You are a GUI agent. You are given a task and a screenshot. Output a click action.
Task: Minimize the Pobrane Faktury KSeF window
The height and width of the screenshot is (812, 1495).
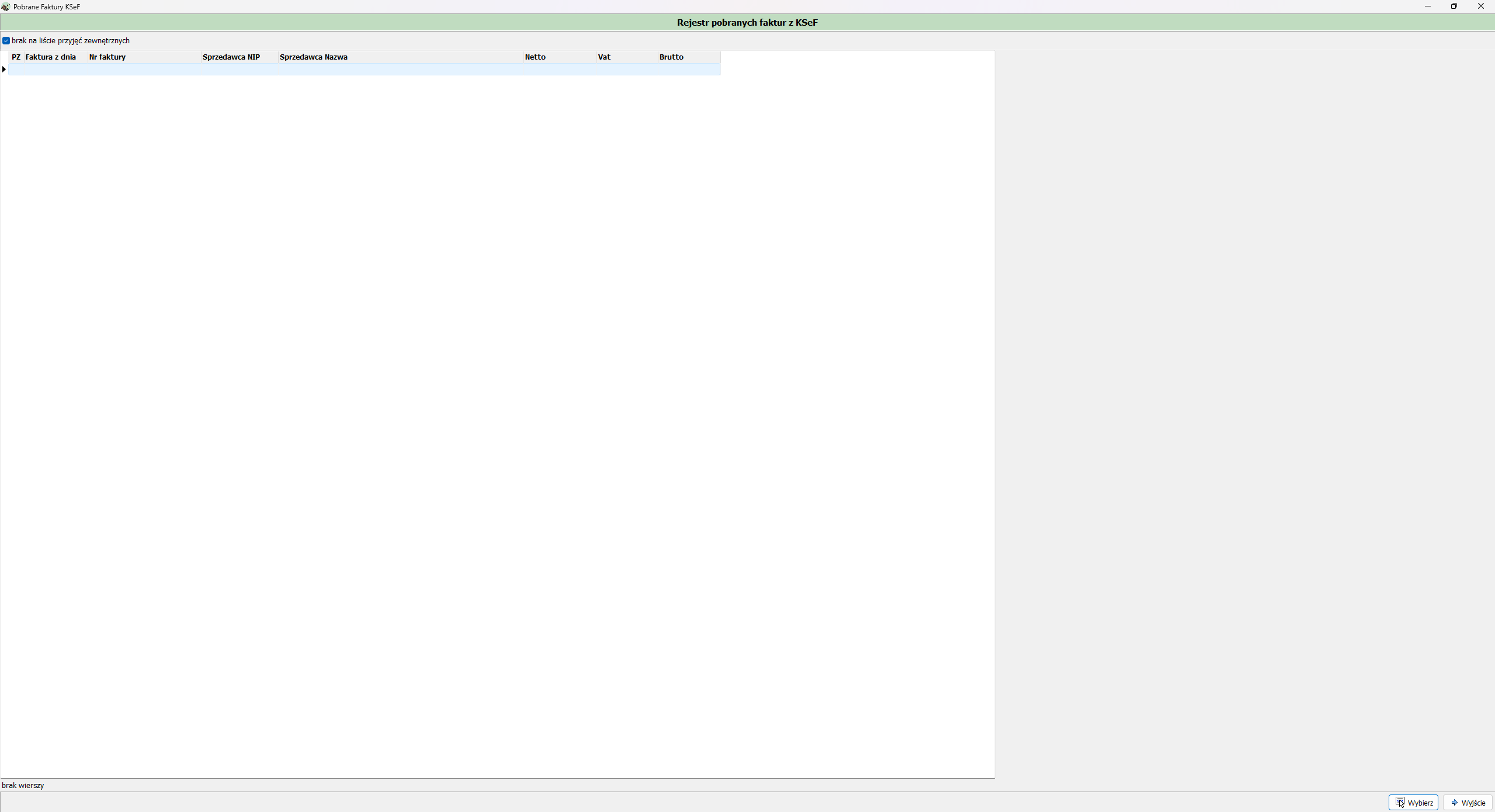[1427, 6]
